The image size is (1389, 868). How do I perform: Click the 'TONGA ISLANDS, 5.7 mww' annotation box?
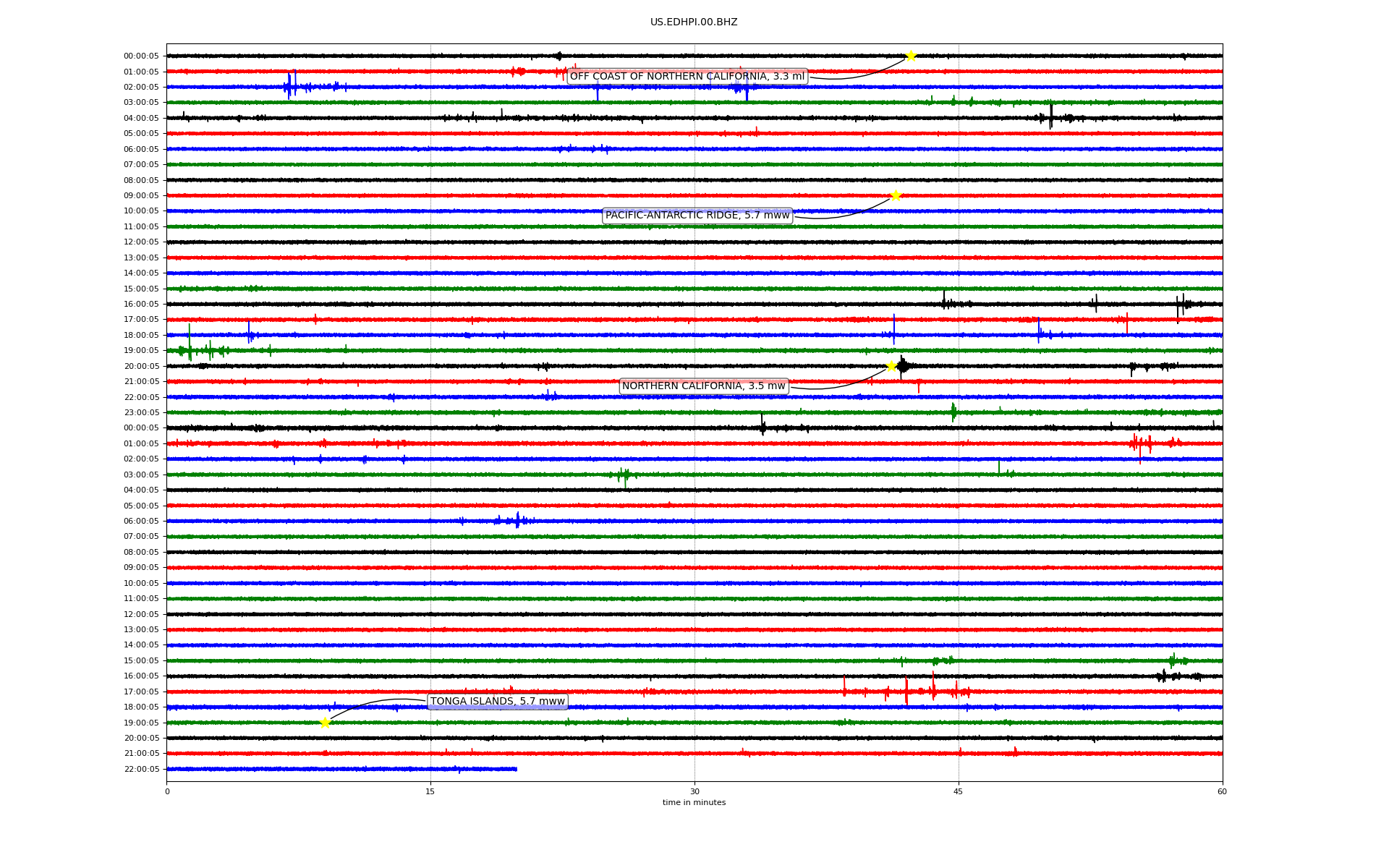pyautogui.click(x=497, y=702)
